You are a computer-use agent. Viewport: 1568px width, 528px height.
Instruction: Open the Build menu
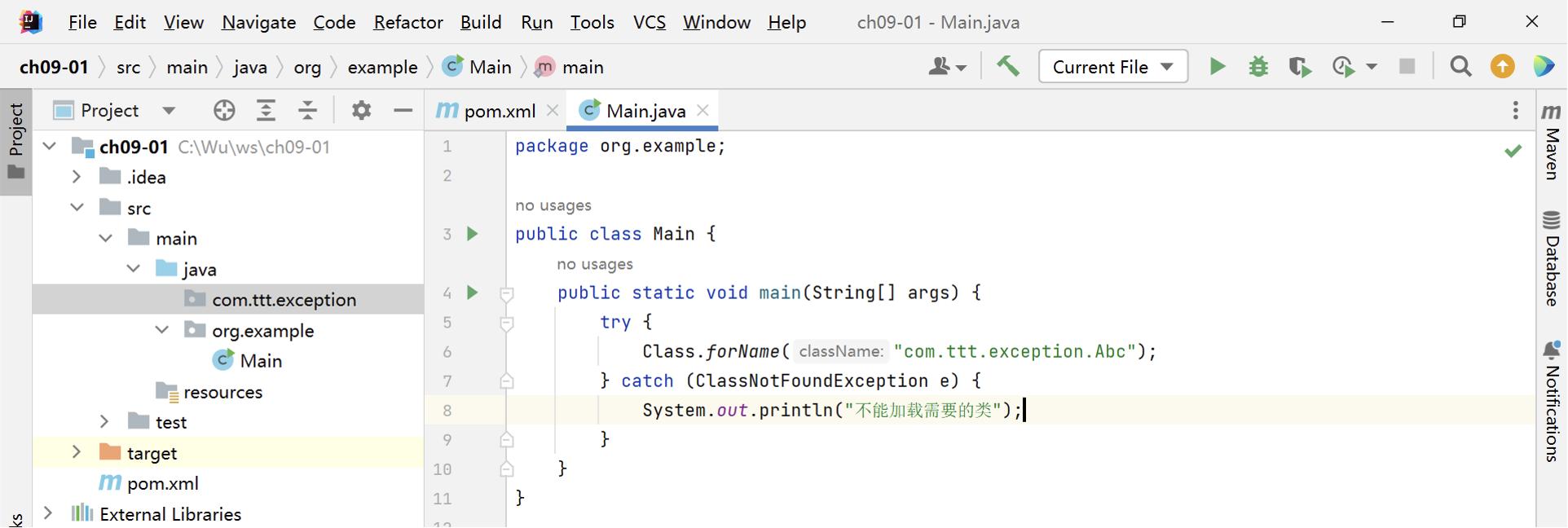pos(481,22)
